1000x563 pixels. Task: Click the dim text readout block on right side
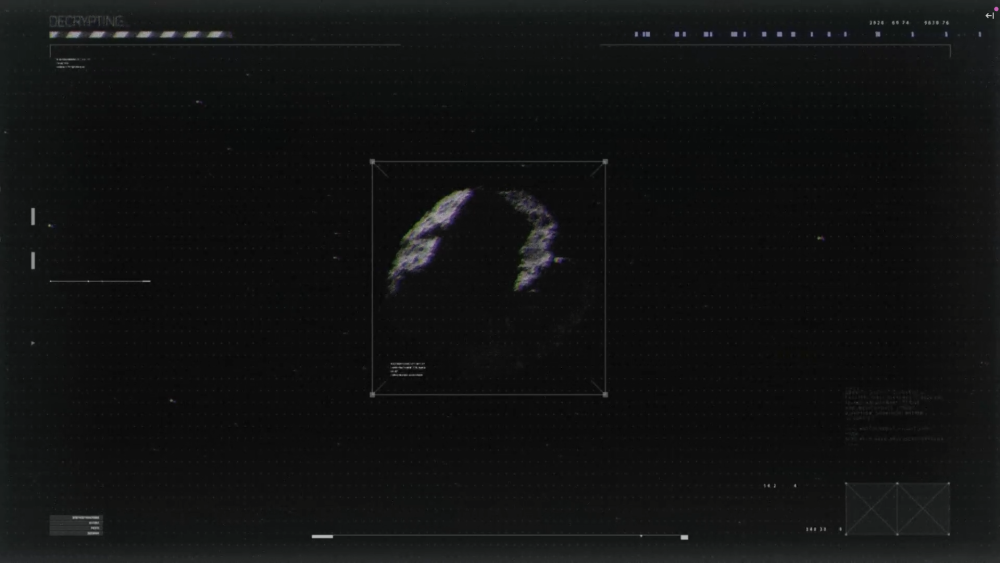tap(893, 415)
